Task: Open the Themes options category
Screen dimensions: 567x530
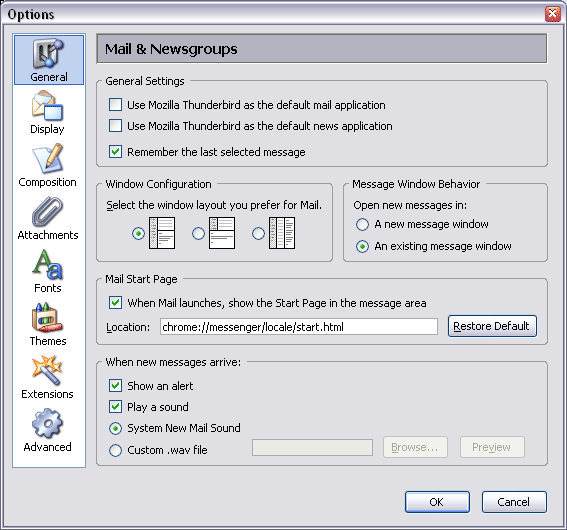Action: (48, 324)
